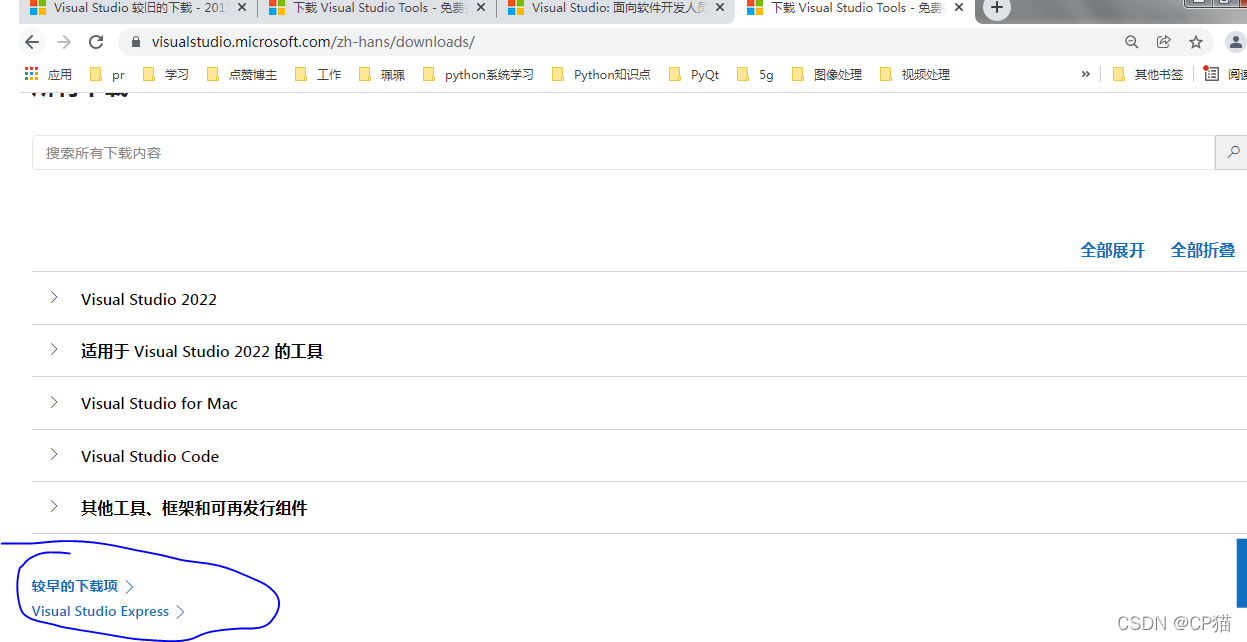Screen dimensions: 1247x642
Task: Click the address bar URL
Action: tap(313, 42)
